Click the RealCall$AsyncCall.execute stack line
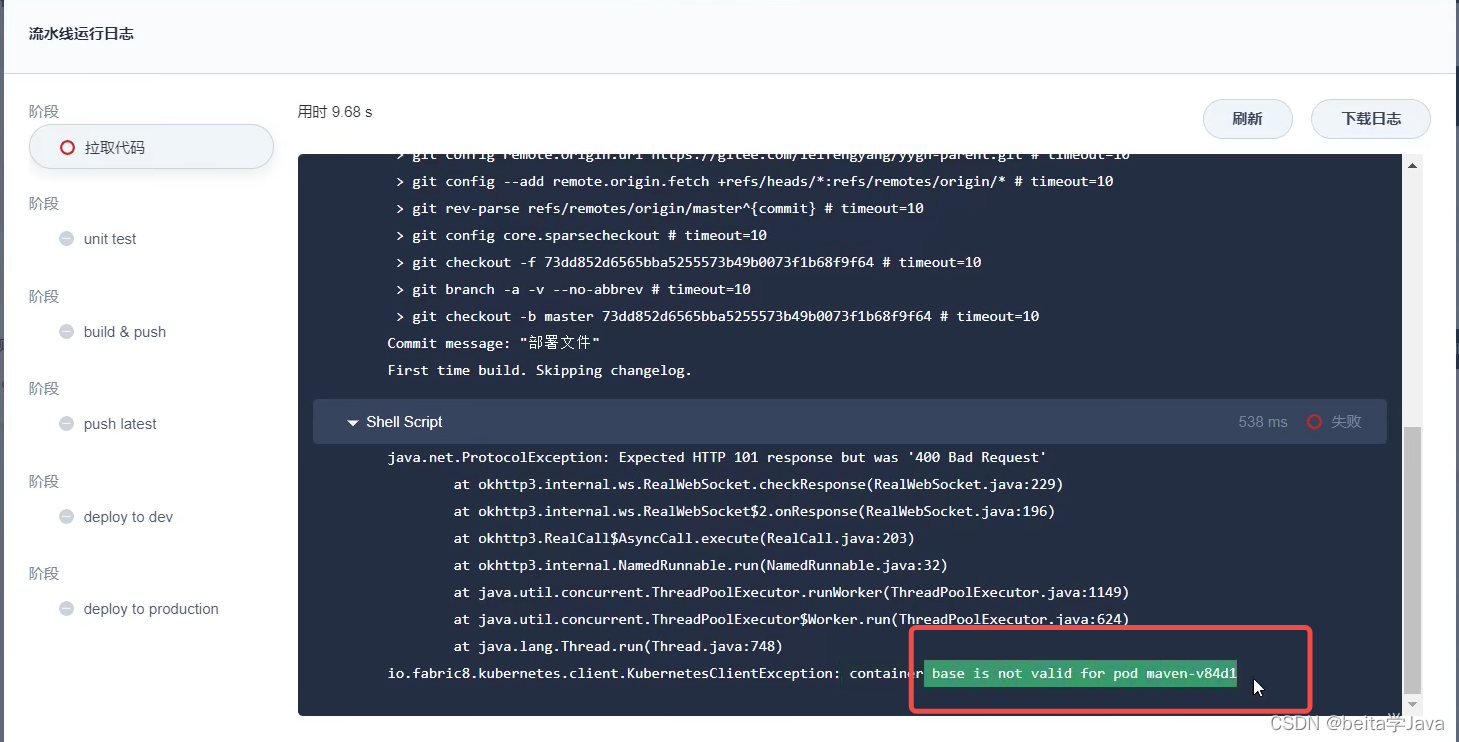Viewport: 1459px width, 742px height. tap(684, 538)
